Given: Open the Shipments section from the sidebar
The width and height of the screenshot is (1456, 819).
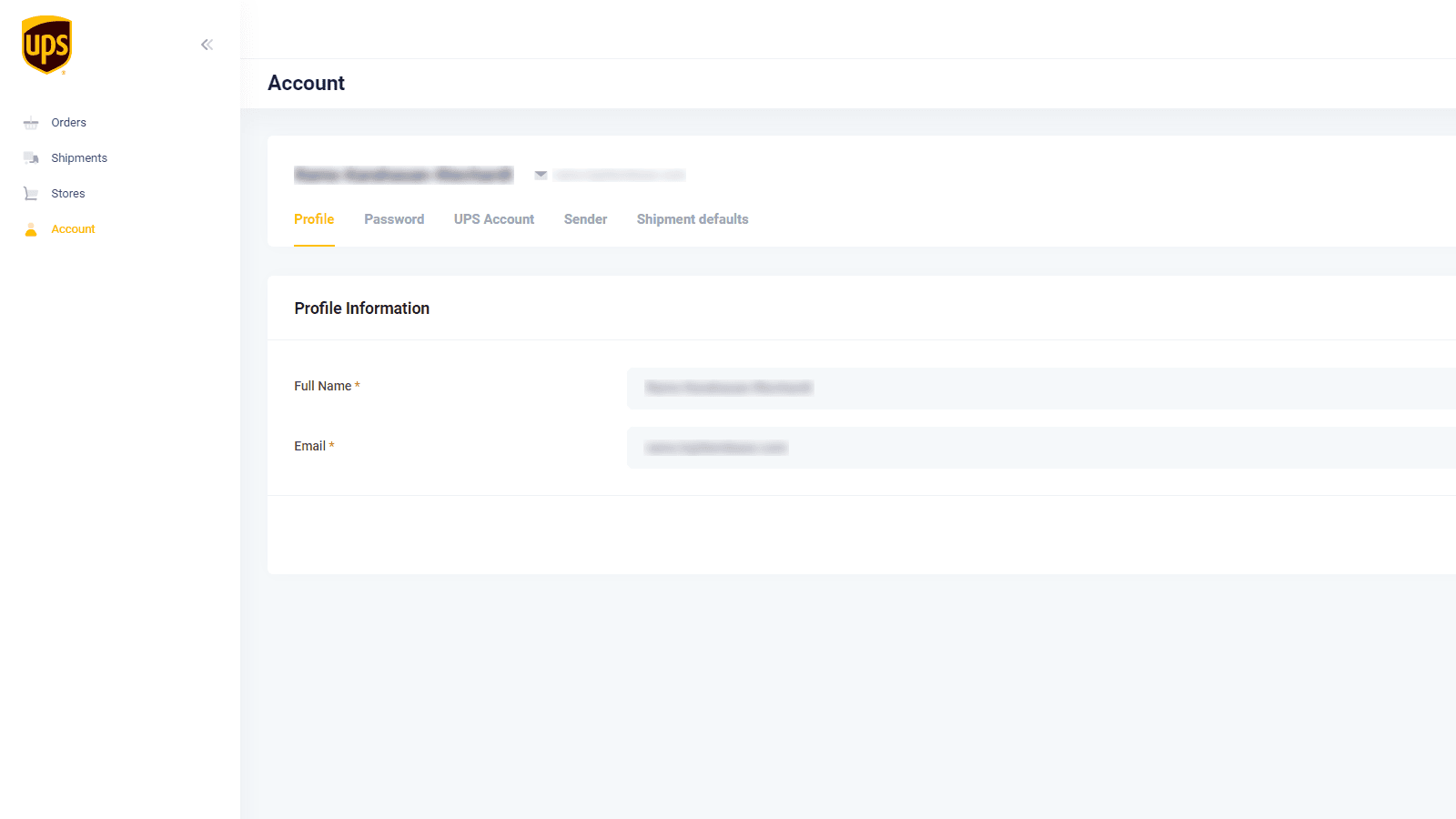Looking at the screenshot, I should [x=79, y=157].
